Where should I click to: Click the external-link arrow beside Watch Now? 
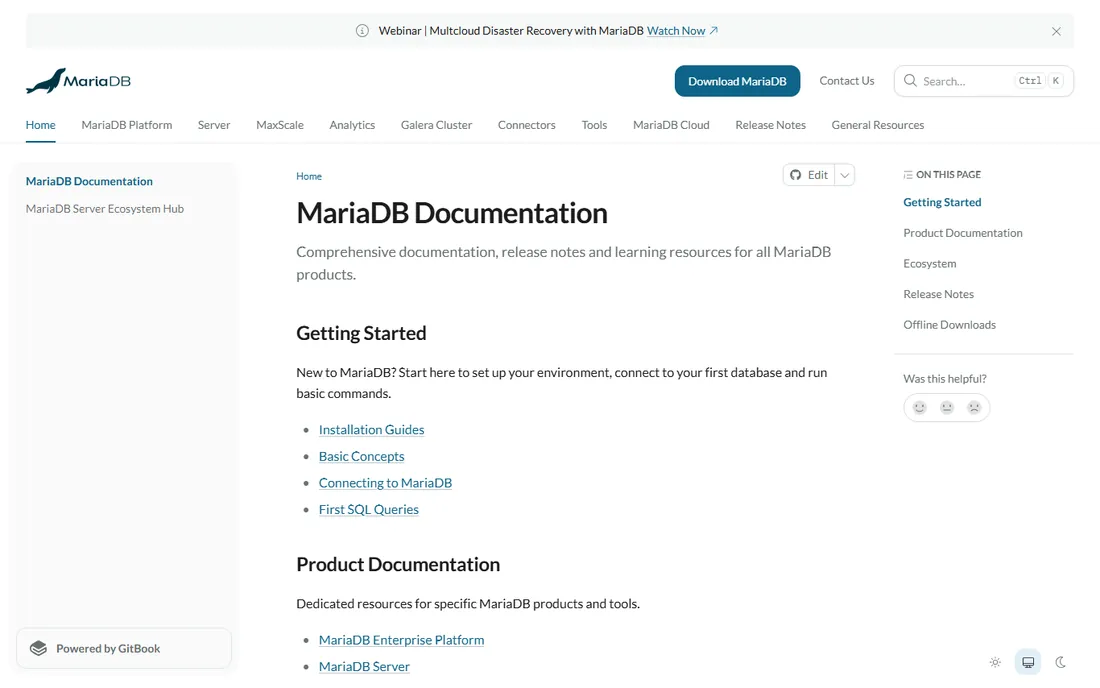click(713, 31)
